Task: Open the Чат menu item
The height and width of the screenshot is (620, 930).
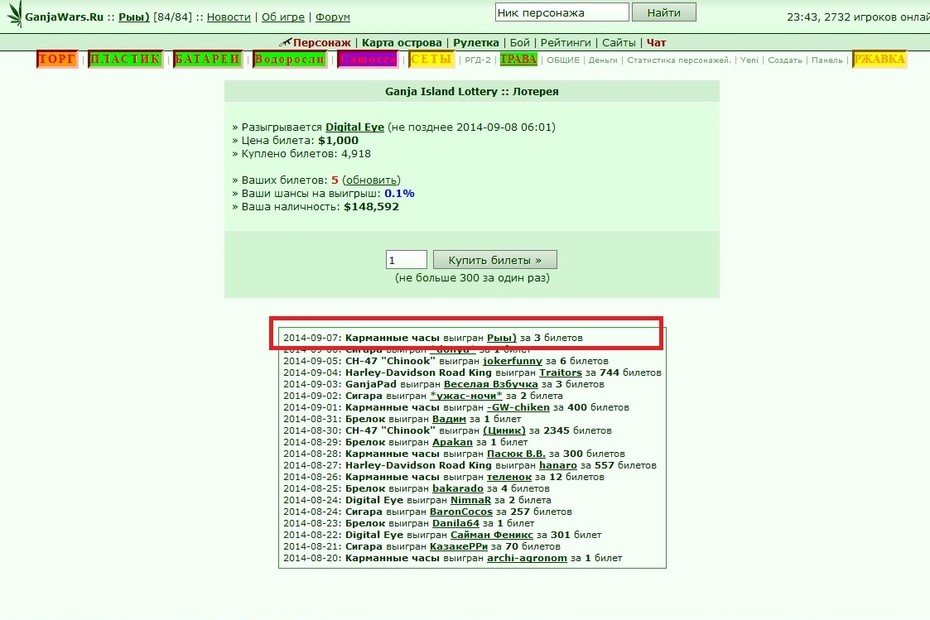Action: 656,43
